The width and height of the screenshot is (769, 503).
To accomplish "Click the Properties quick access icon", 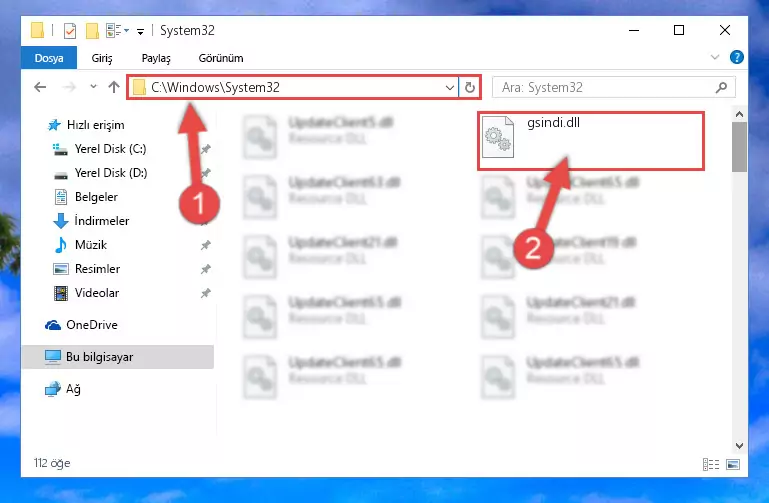I will point(70,31).
